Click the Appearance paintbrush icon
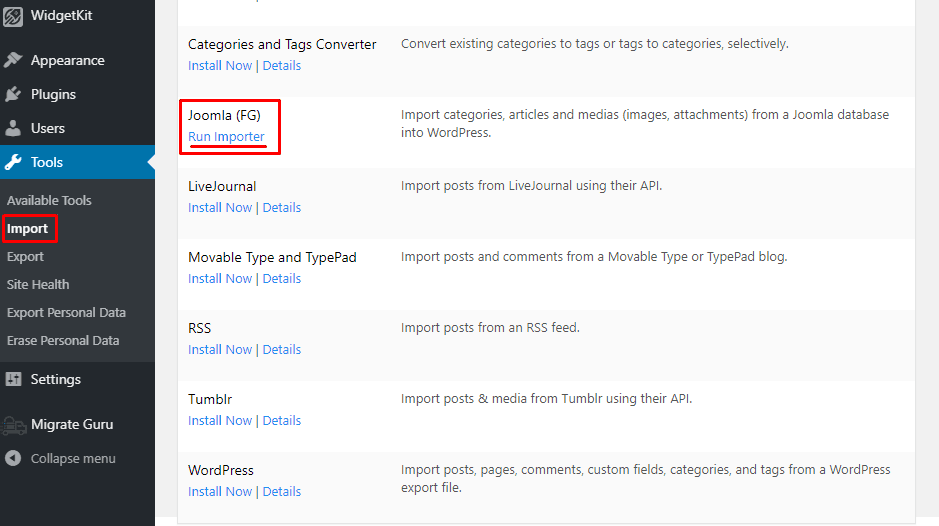 pos(13,60)
